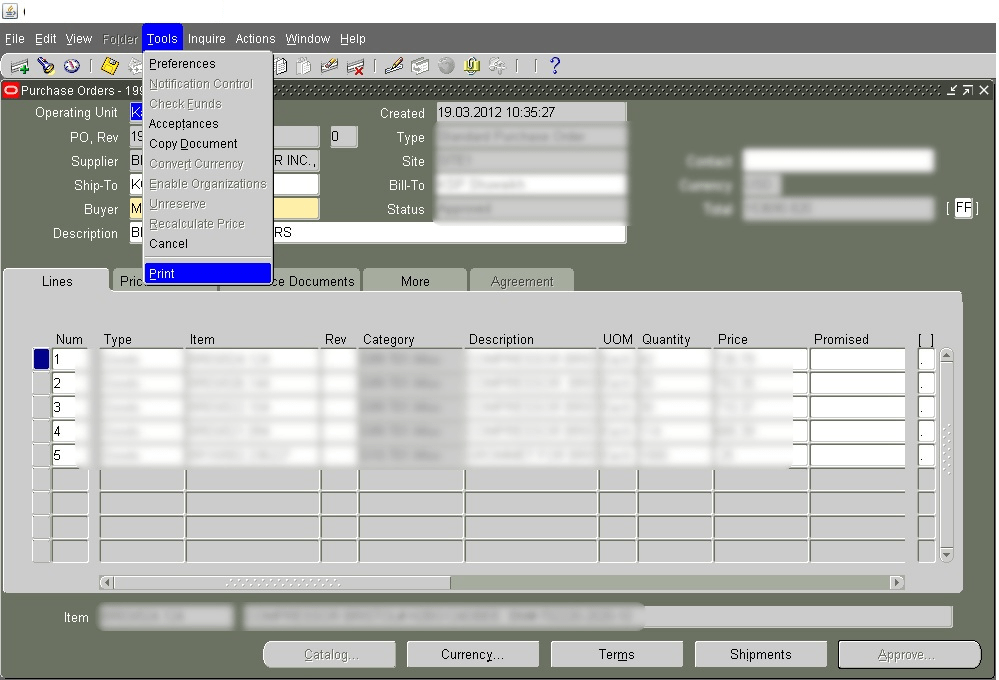
Task: Click the New record toolbar icon
Action: pyautogui.click(x=18, y=64)
